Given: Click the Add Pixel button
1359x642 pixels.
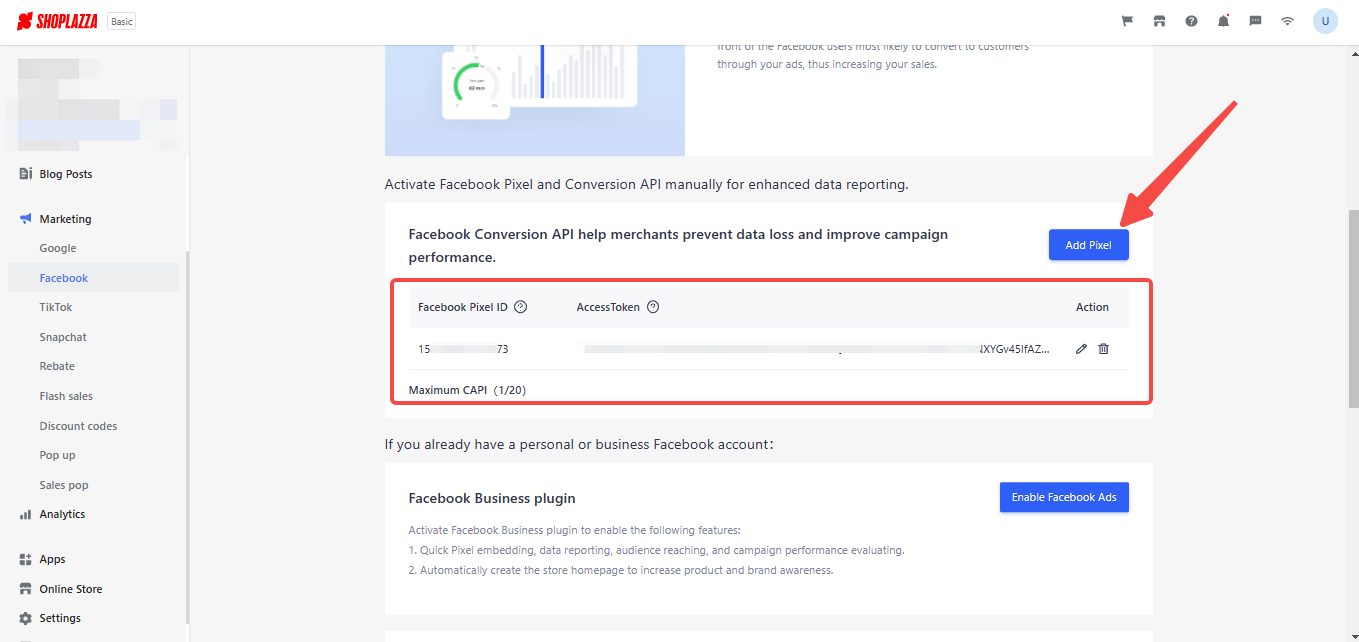Looking at the screenshot, I should (1088, 245).
